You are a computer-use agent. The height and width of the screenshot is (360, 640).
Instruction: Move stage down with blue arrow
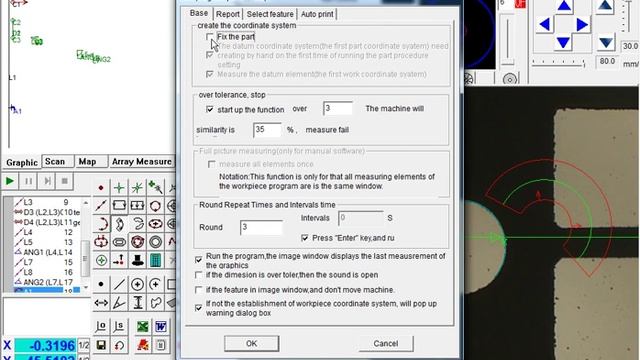pyautogui.click(x=564, y=42)
